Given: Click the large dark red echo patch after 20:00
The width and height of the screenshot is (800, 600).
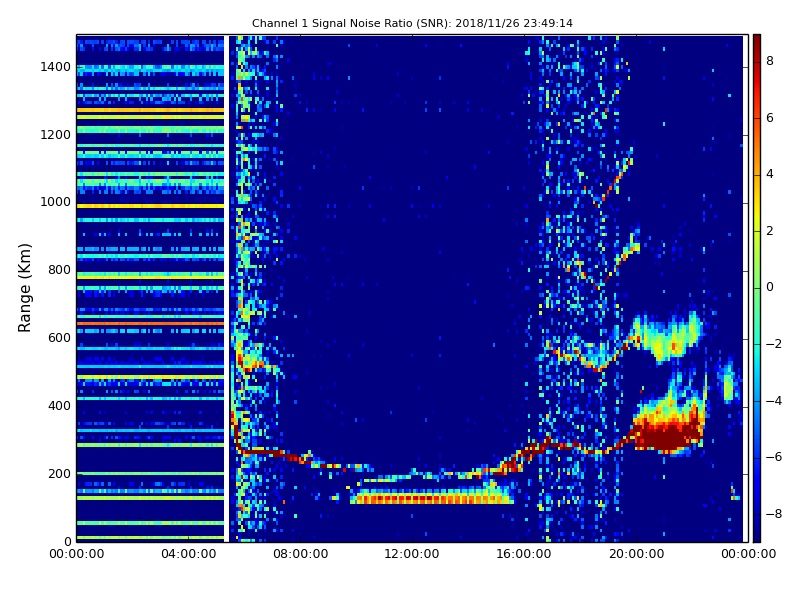Looking at the screenshot, I should click(x=667, y=434).
